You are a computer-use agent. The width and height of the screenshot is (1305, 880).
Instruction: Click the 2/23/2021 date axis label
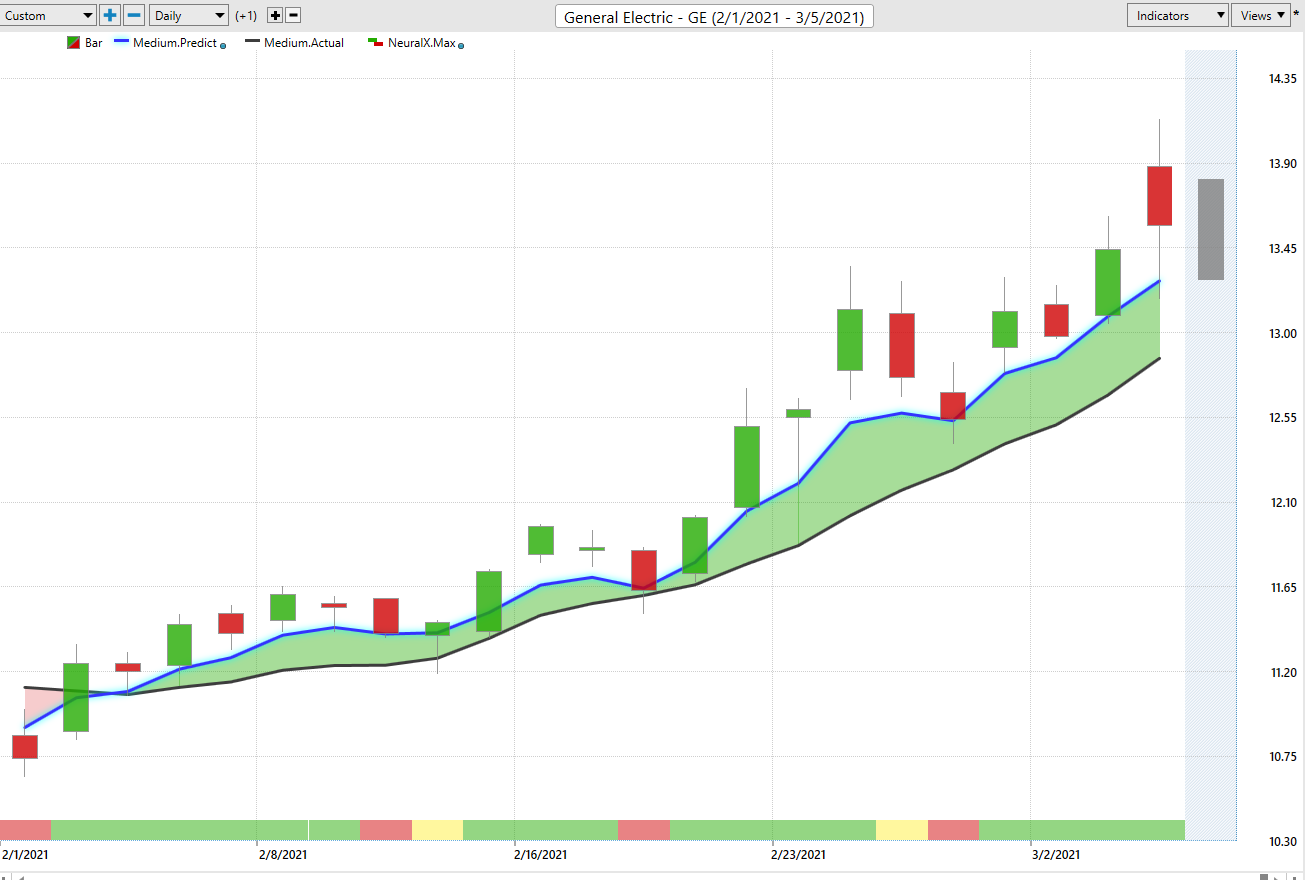click(799, 855)
